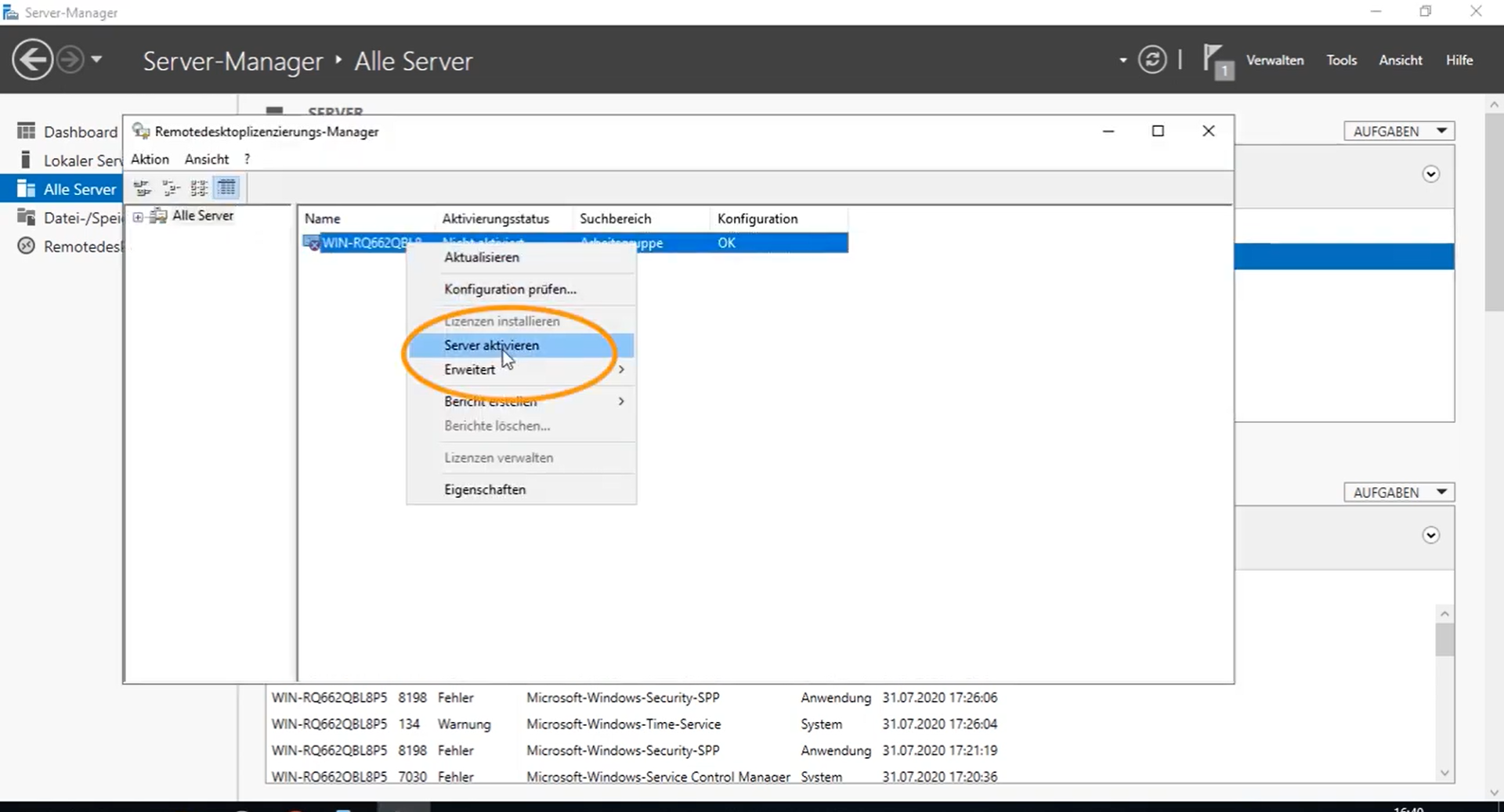Open the upper AUFGABEN dropdown
The image size is (1504, 812).
coord(1398,132)
